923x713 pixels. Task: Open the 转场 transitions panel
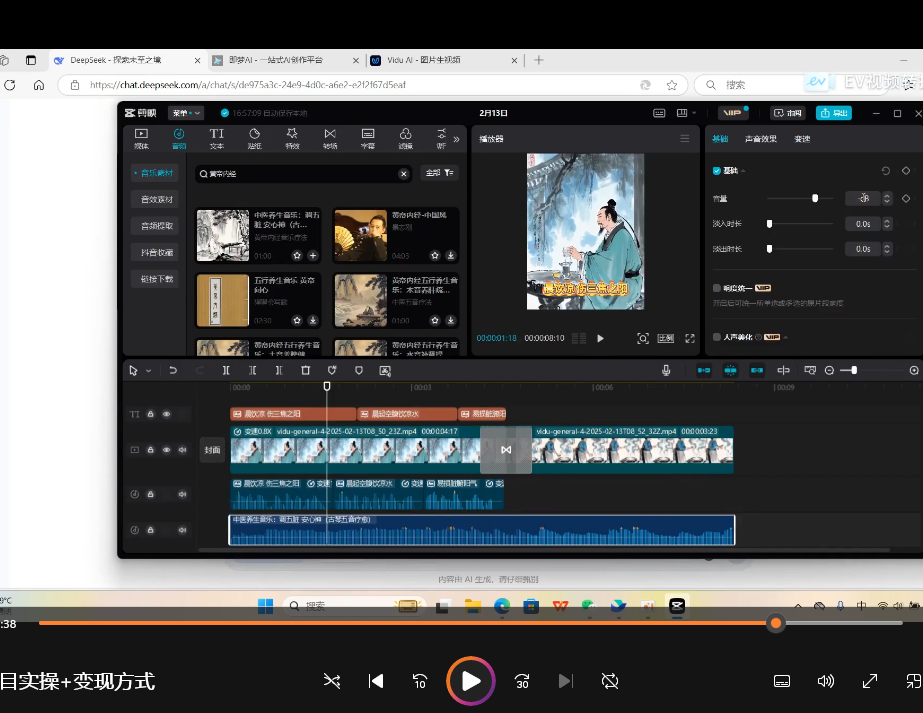click(x=330, y=138)
